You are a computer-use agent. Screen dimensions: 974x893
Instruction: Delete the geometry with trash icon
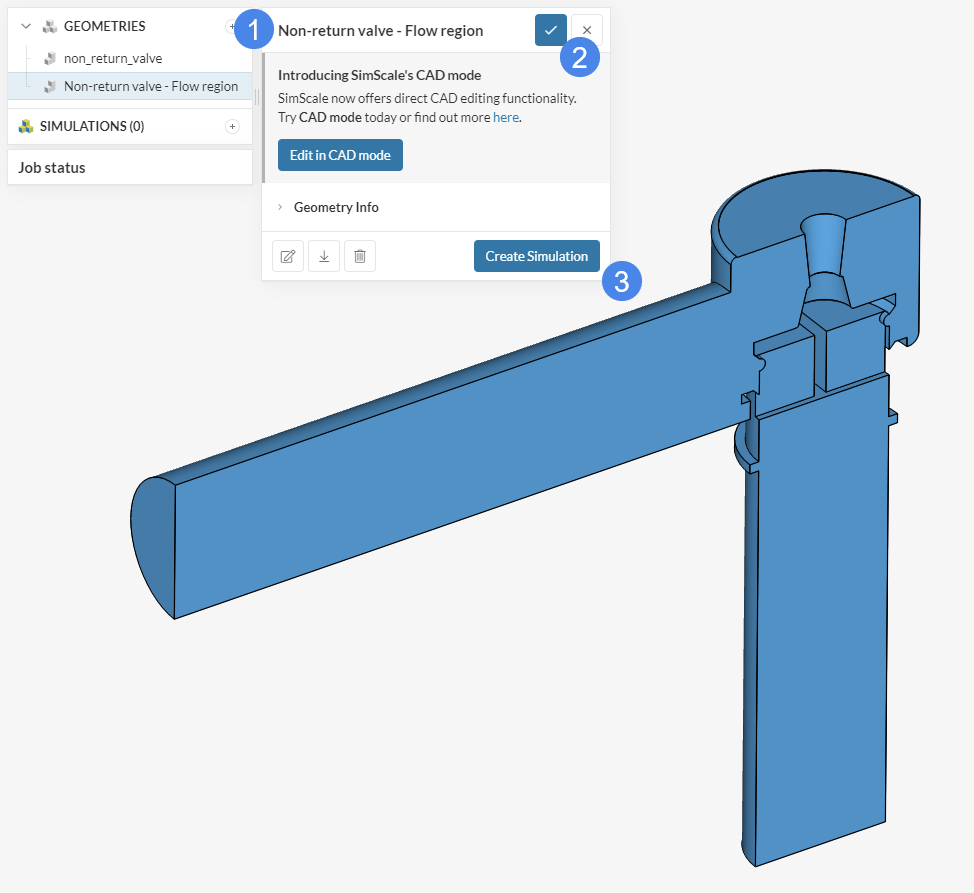click(x=360, y=256)
